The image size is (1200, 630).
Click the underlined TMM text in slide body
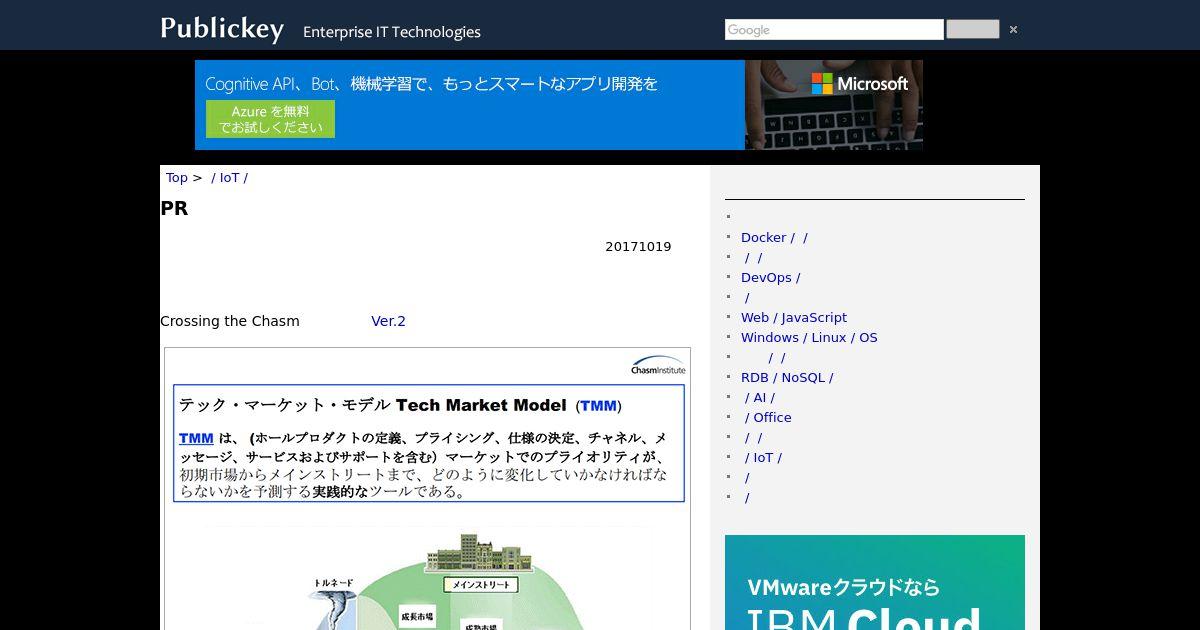pos(196,438)
